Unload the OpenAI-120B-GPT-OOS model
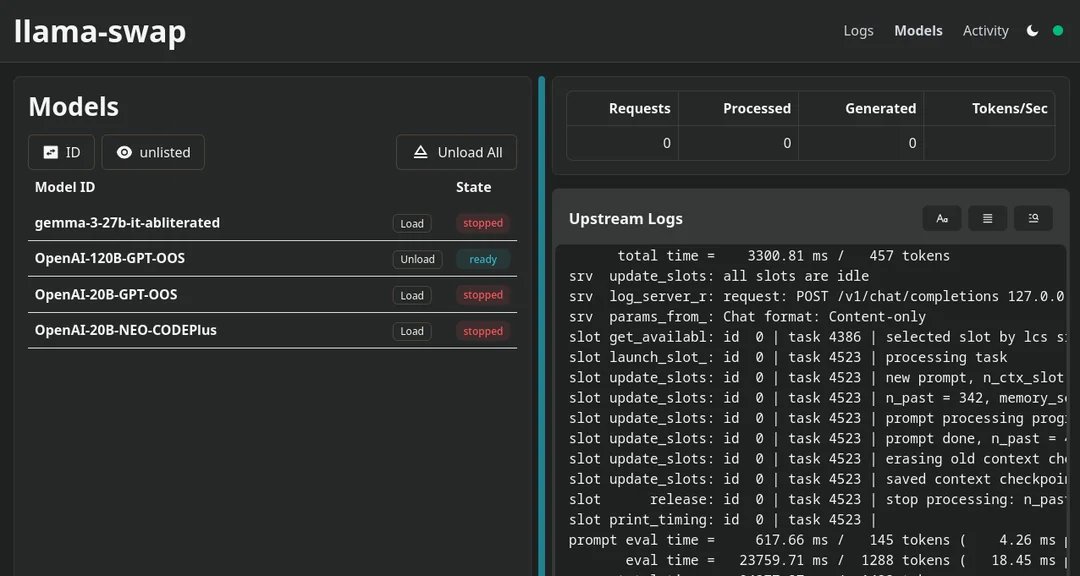Viewport: 1080px width, 576px height. point(417,259)
